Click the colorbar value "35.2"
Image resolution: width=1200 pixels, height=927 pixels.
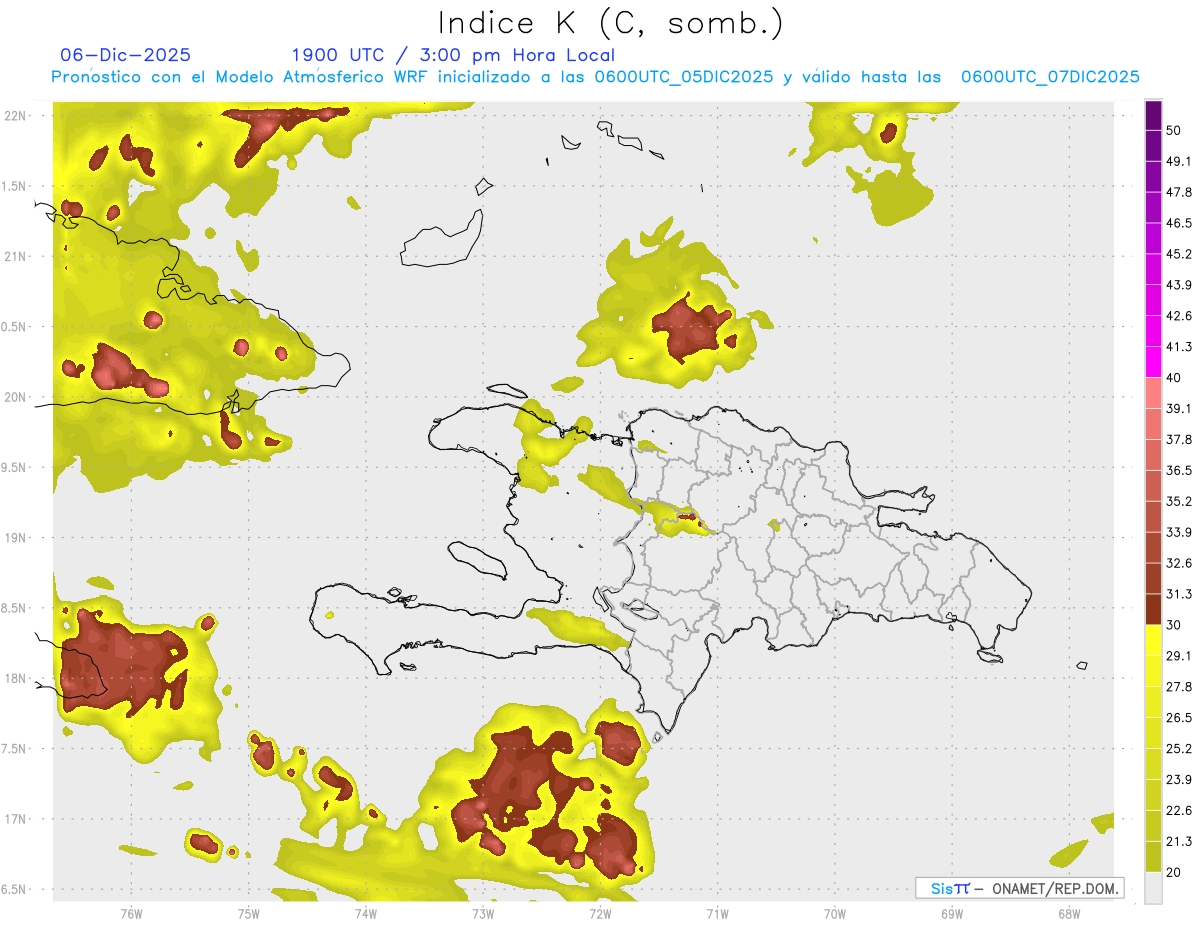click(x=1180, y=501)
